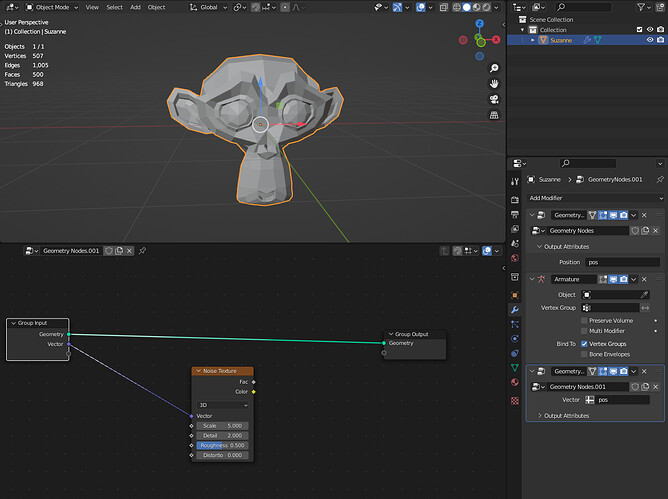The height and width of the screenshot is (499, 668).
Task: Open the View Layer properties tab
Action: pyautogui.click(x=515, y=229)
